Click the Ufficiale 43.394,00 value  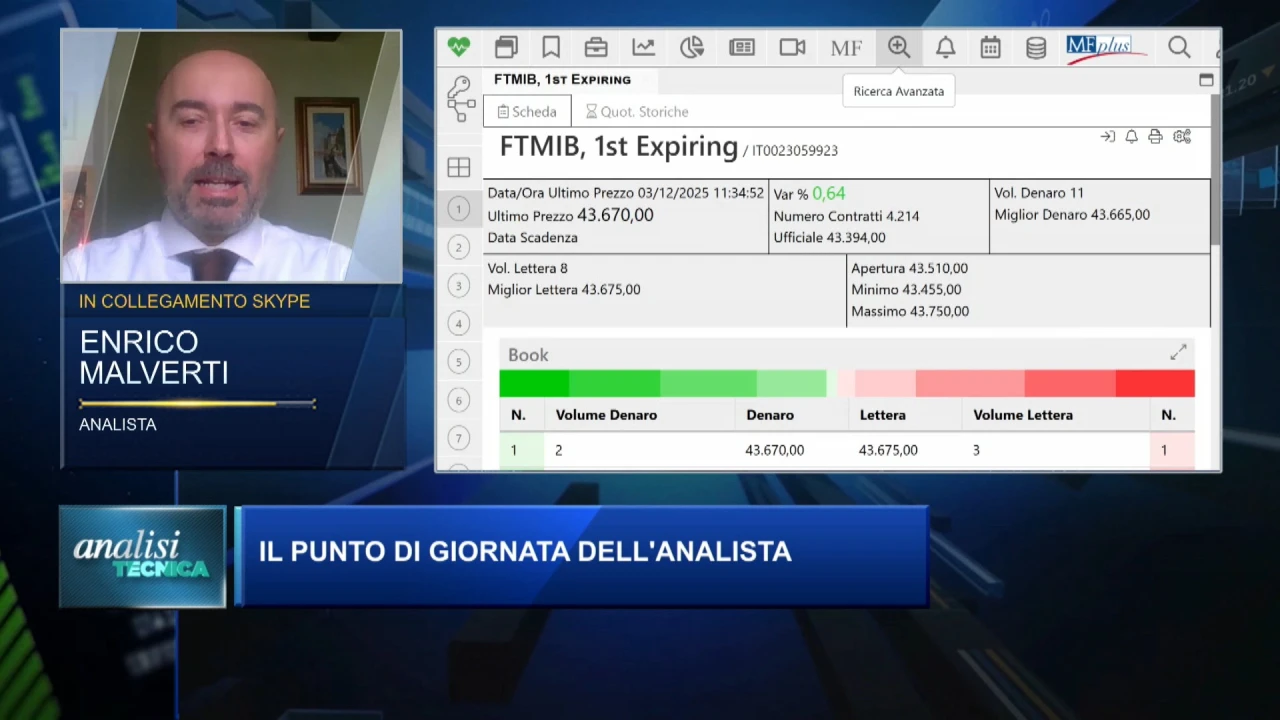point(856,238)
